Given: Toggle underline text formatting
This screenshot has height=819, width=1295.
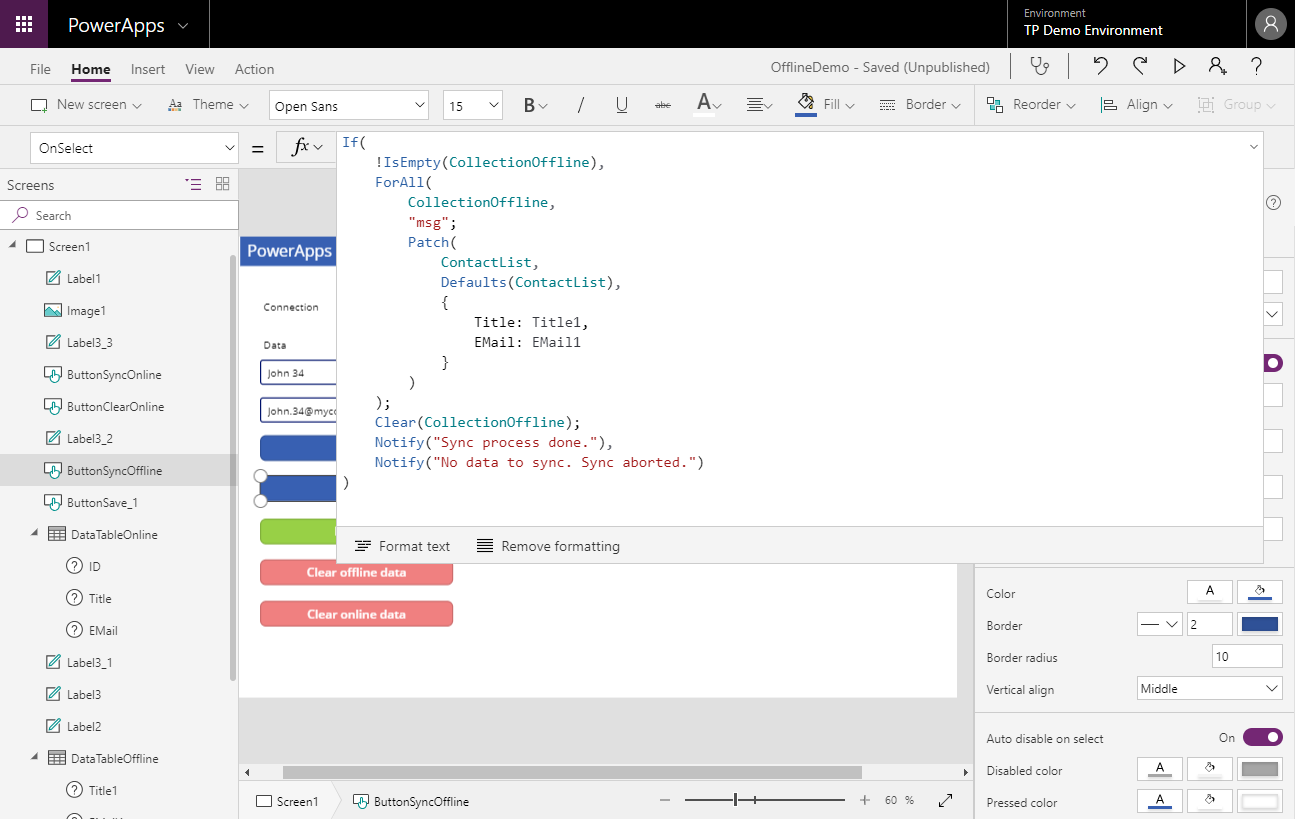Looking at the screenshot, I should click(621, 105).
